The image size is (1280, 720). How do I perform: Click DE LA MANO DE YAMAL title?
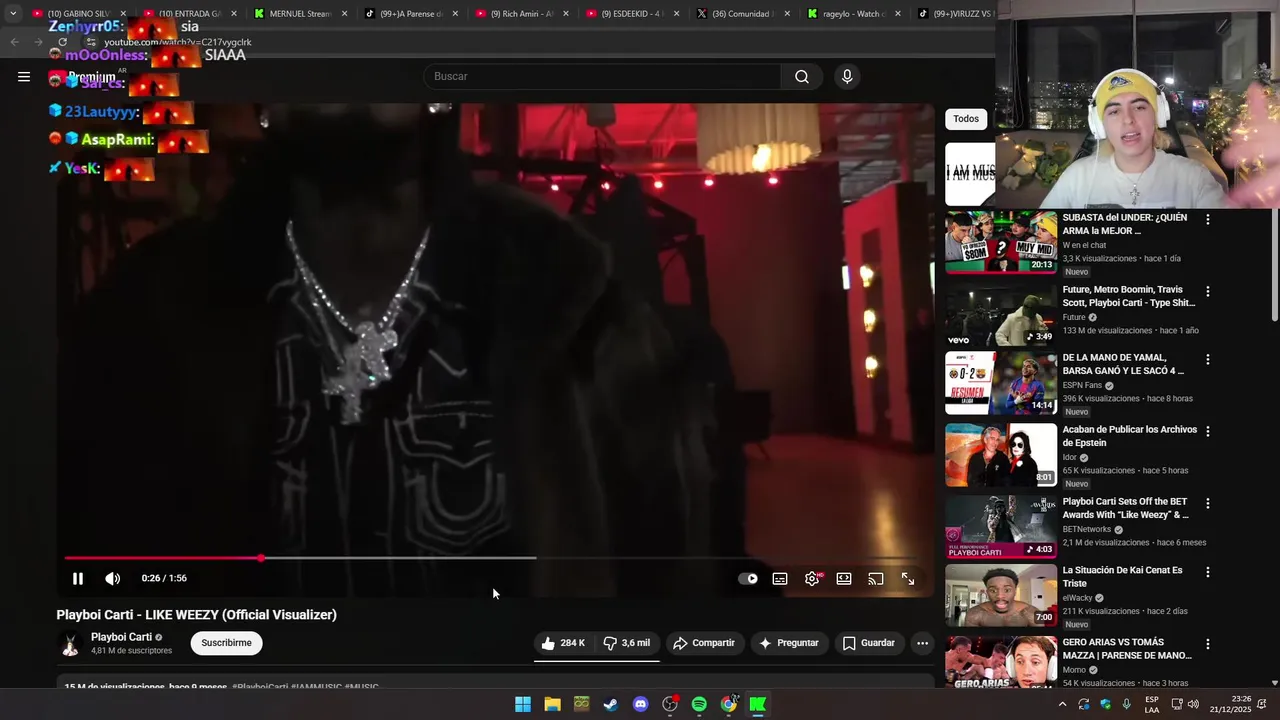1123,364
